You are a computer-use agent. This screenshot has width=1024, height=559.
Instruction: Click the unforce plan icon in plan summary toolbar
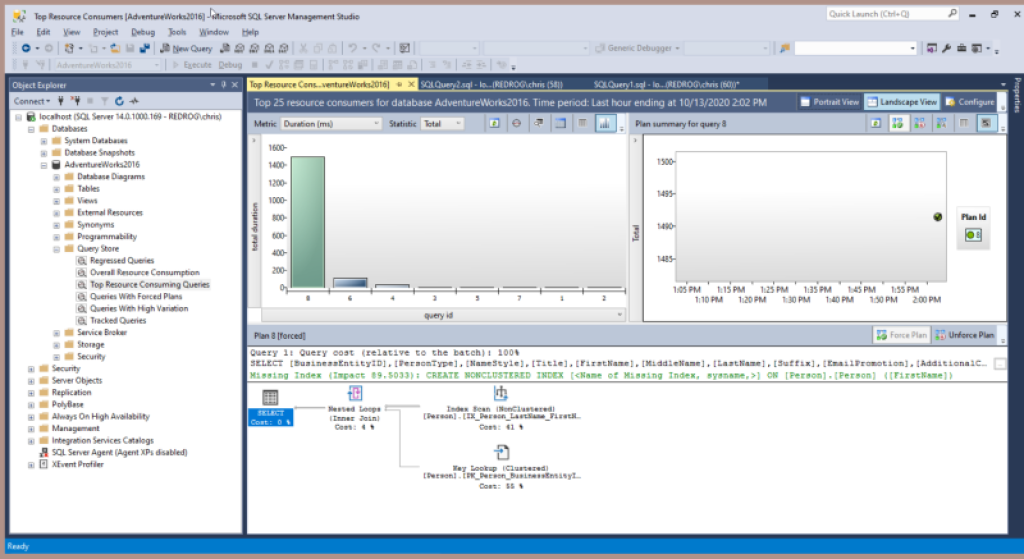[920, 123]
